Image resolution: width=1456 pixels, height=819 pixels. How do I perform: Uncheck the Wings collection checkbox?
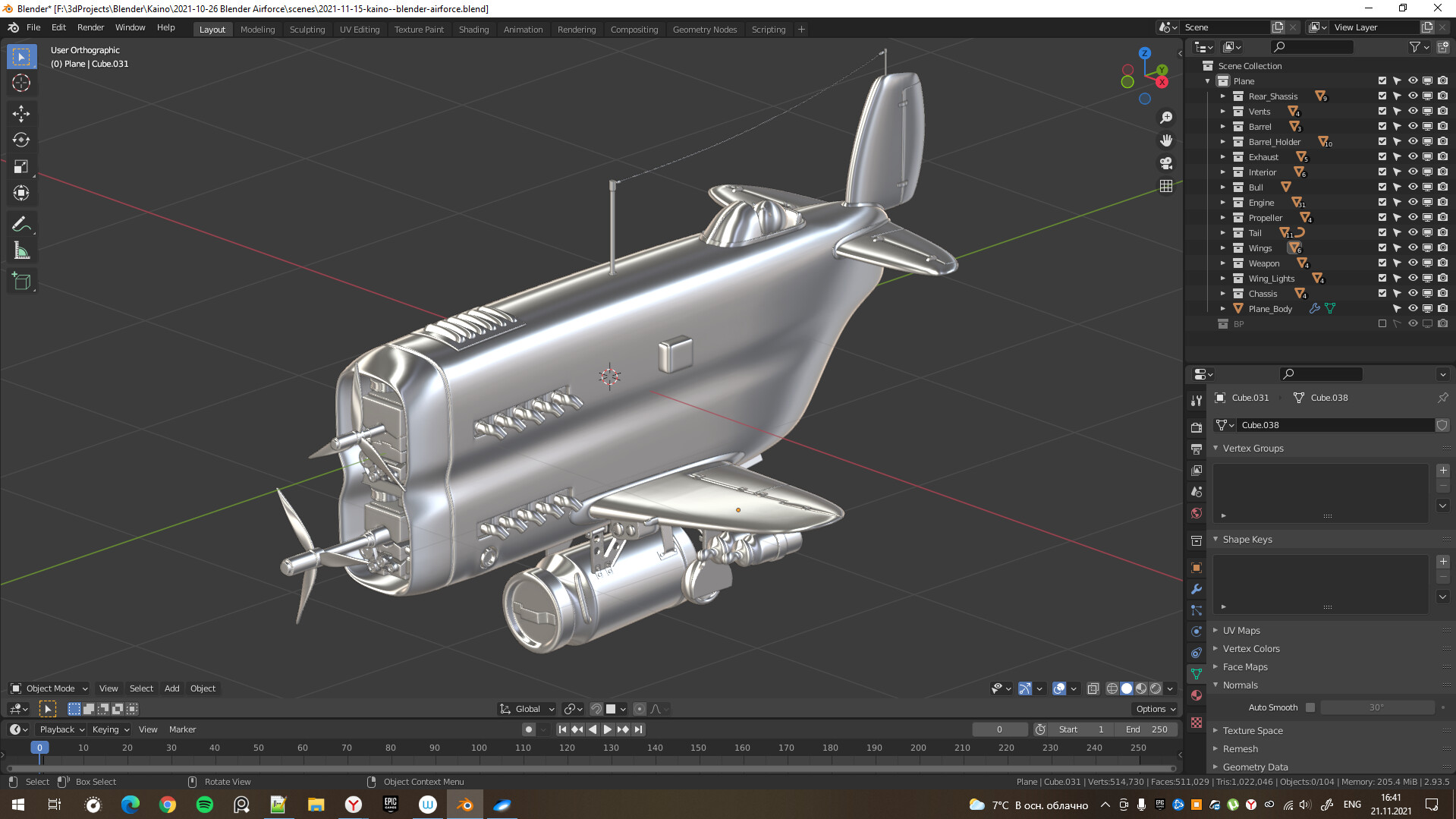[x=1382, y=248]
